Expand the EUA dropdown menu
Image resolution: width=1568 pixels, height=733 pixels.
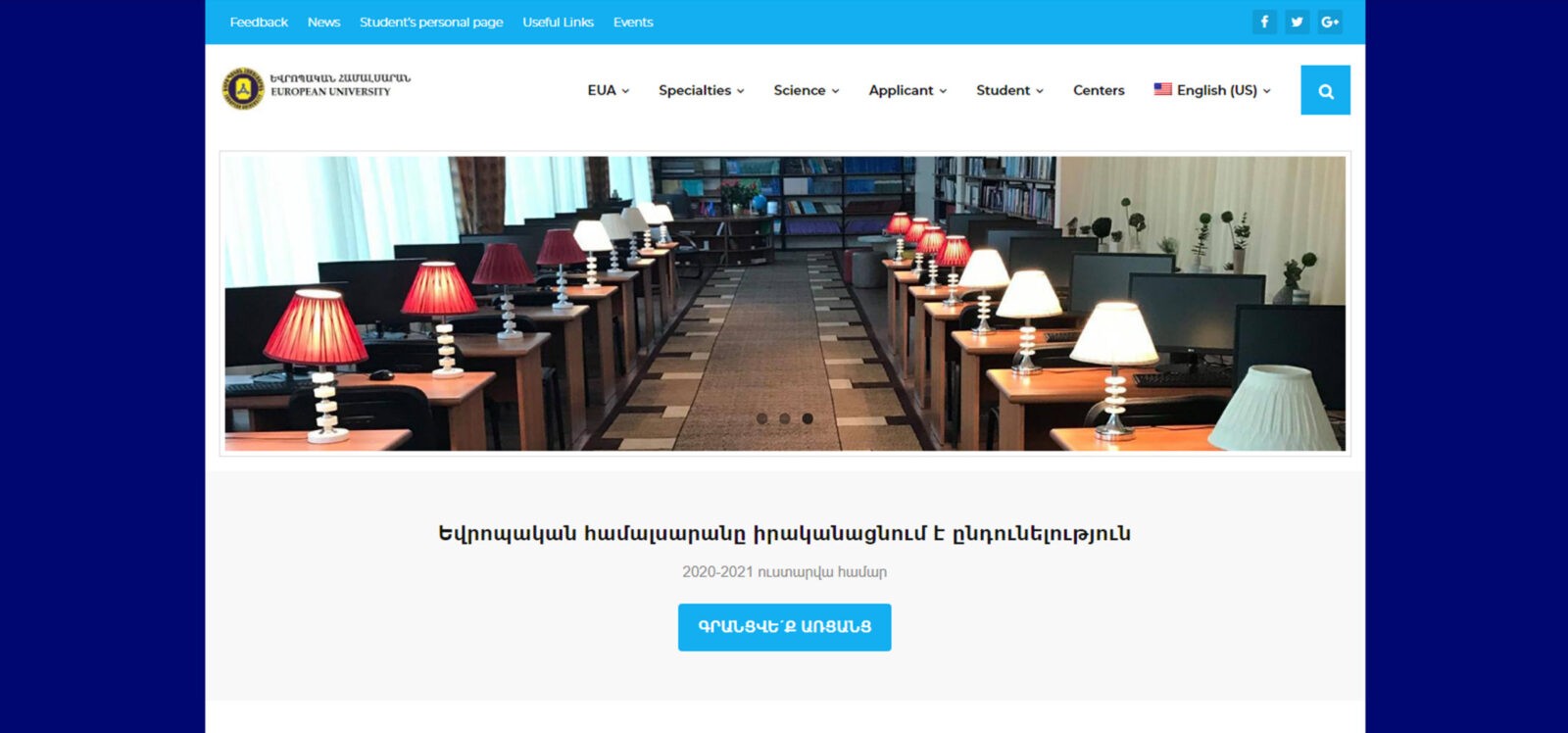pos(609,90)
